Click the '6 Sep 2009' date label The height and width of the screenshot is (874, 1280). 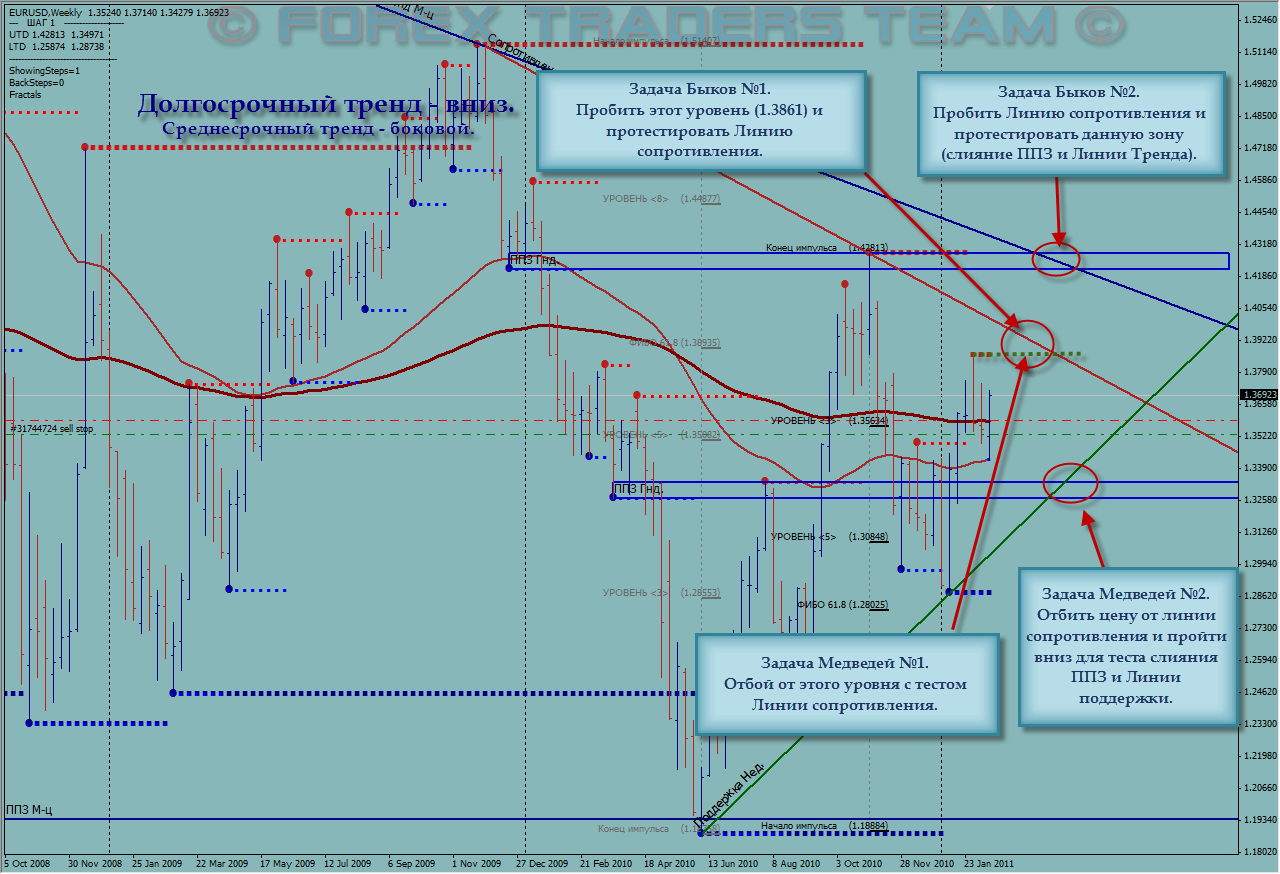click(x=412, y=862)
